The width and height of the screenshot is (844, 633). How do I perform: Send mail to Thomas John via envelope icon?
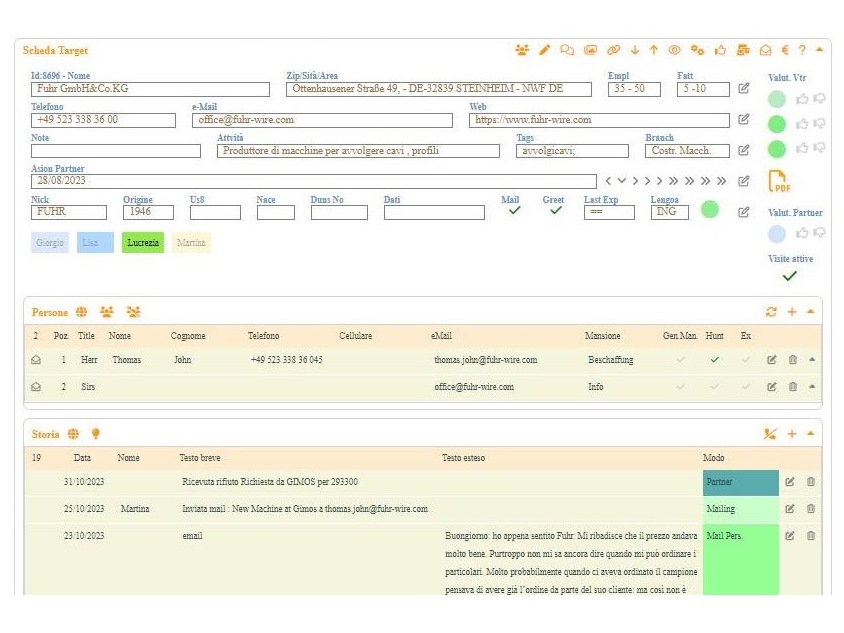pos(36,360)
